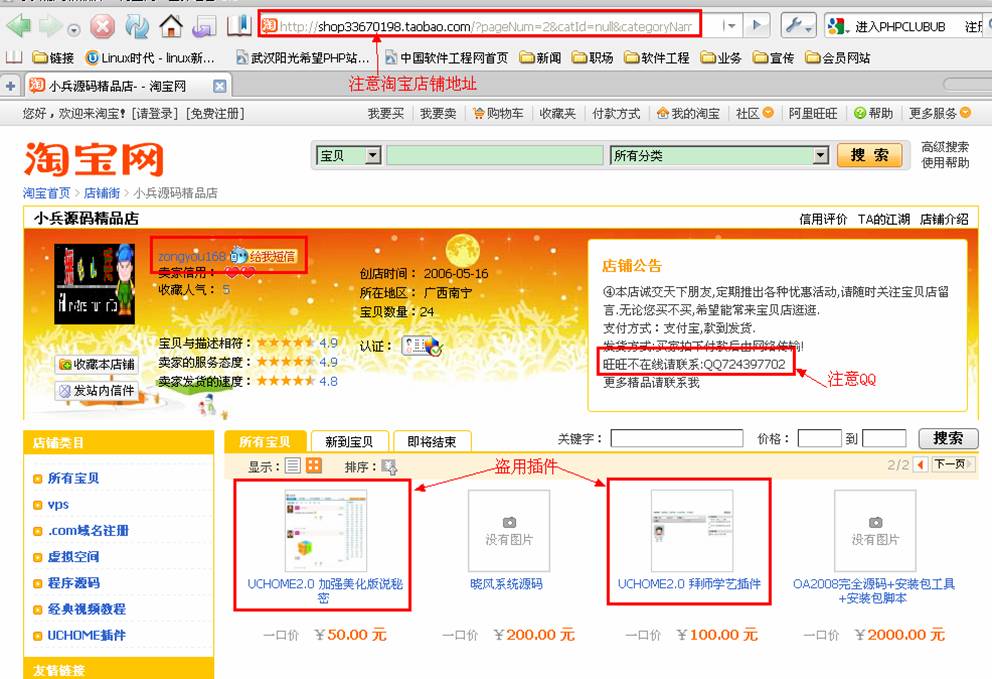Click the Refresh page icon
Screen dimensions: 992x679
click(137, 27)
